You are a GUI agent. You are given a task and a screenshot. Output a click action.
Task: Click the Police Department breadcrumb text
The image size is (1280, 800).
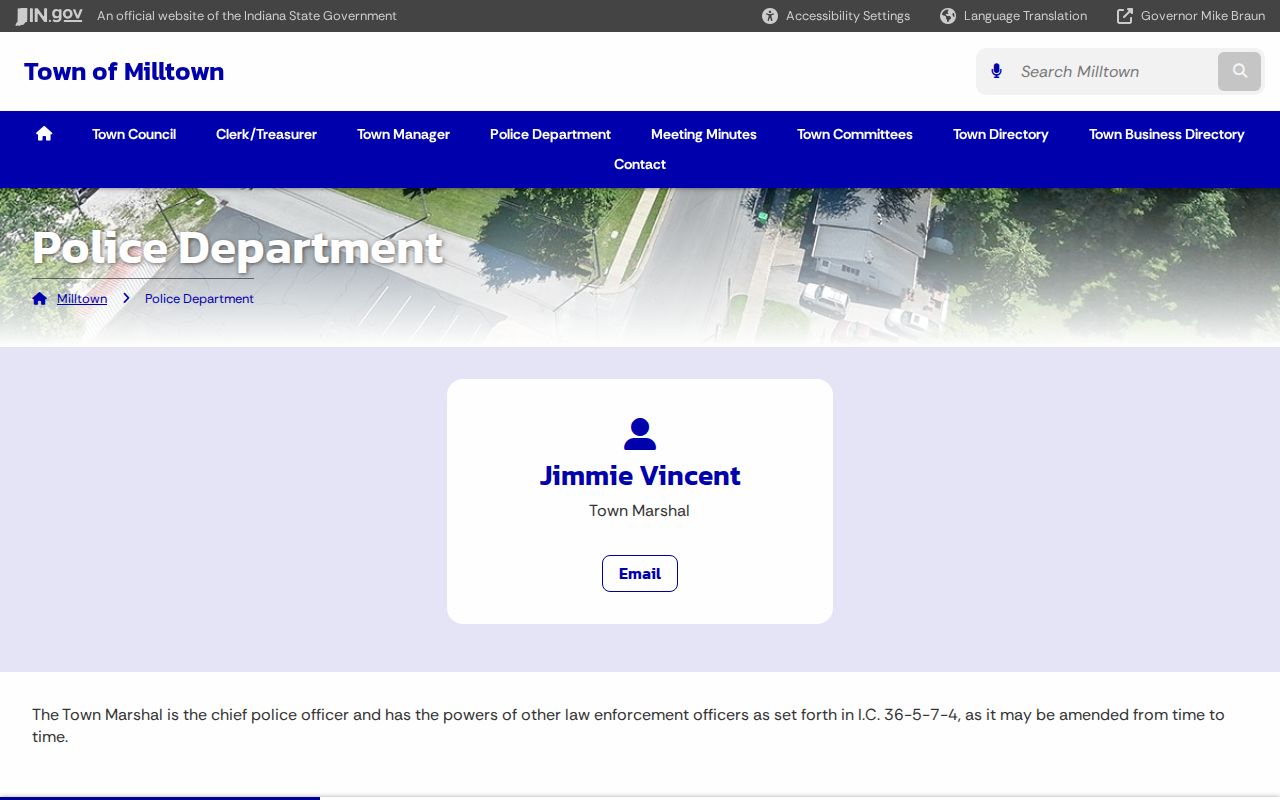pyautogui.click(x=199, y=299)
